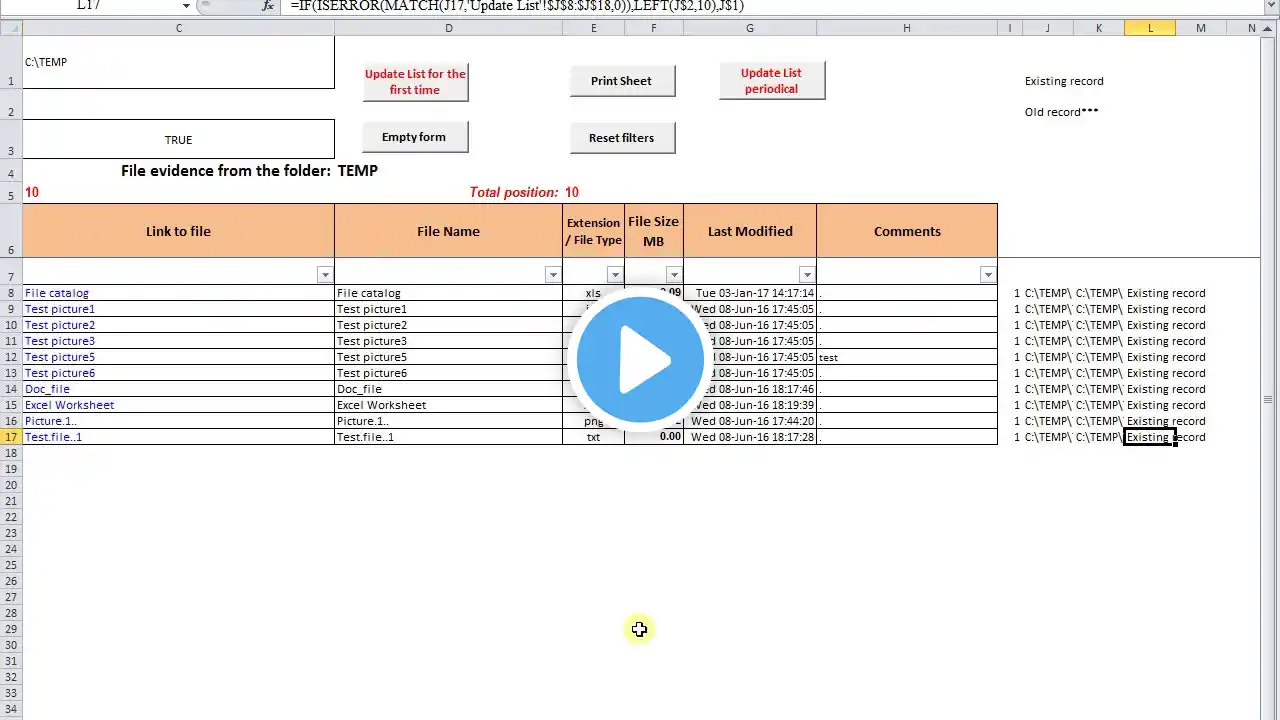This screenshot has height=720, width=1280.
Task: Open the File Name column filter dropdown
Action: point(552,275)
